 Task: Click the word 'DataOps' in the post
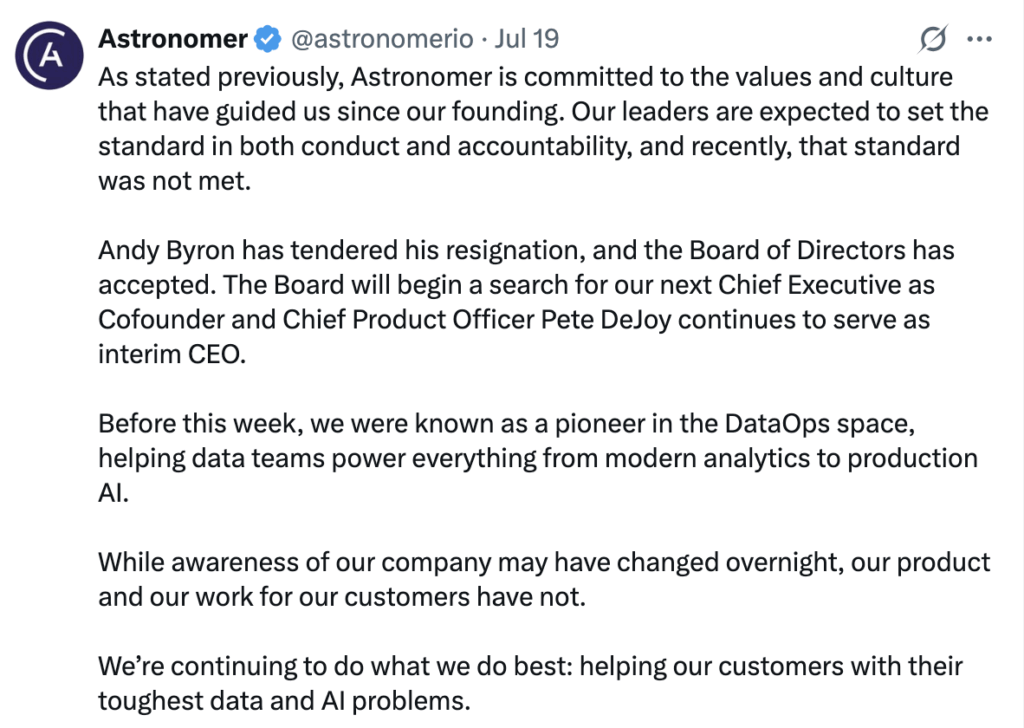tap(776, 423)
